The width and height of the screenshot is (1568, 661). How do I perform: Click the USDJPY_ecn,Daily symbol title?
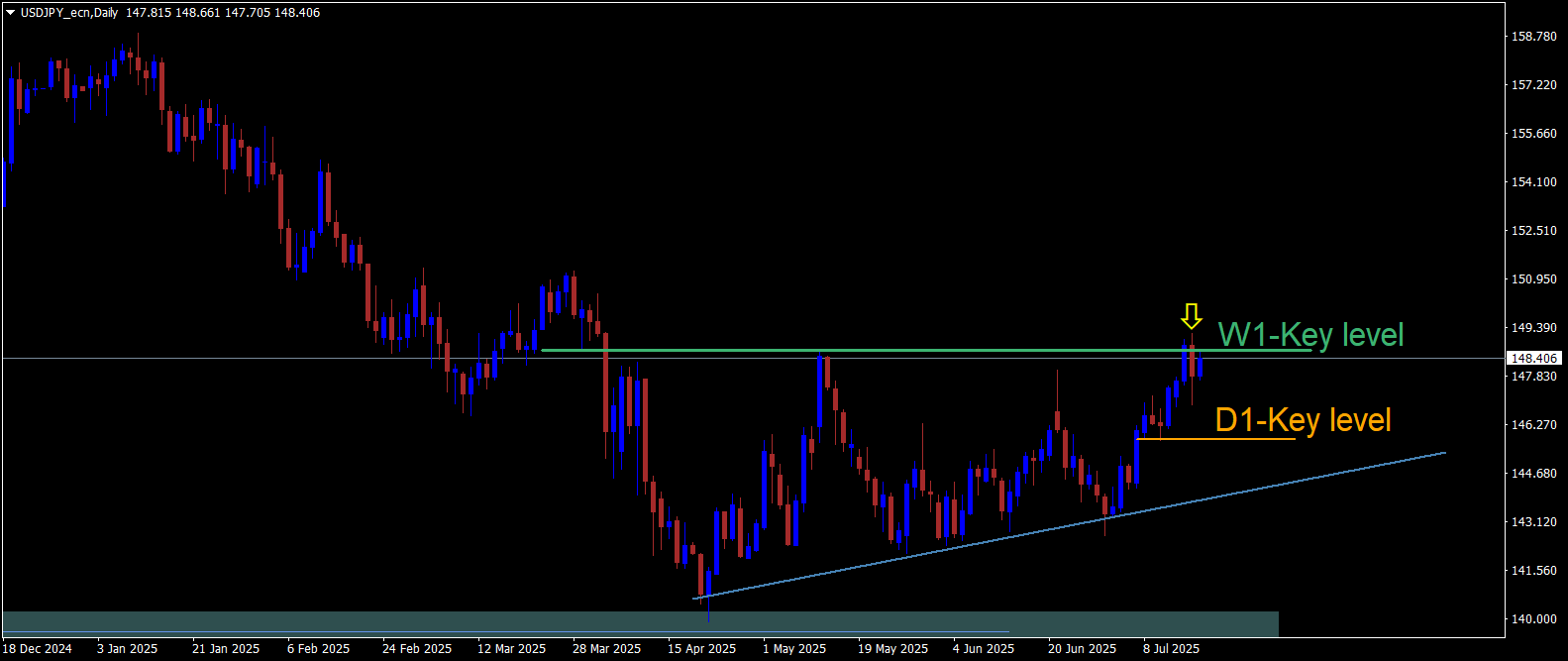(x=69, y=13)
